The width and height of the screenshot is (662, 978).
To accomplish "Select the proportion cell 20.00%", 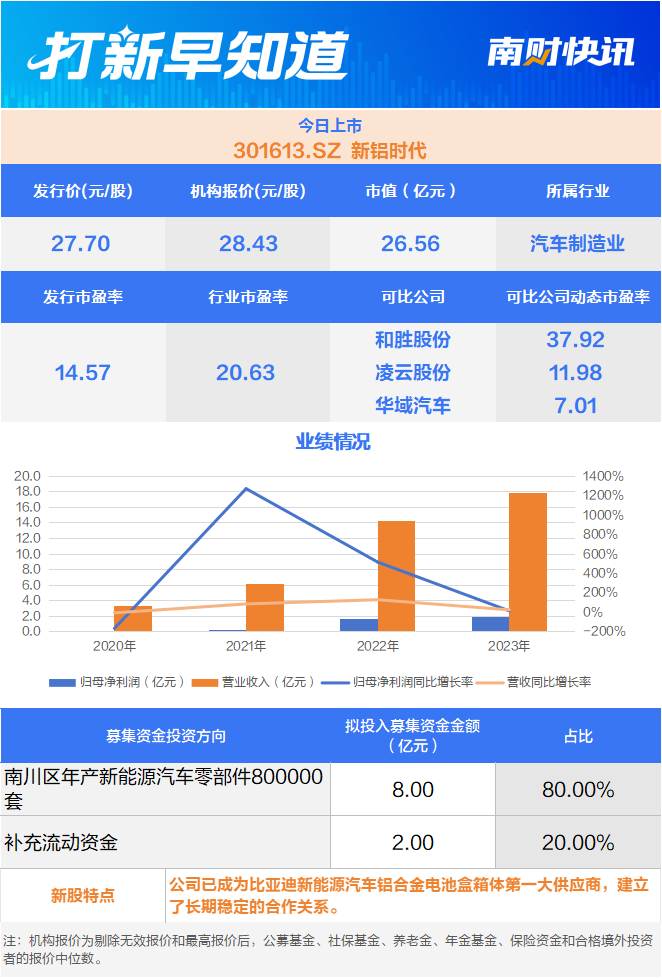I will [578, 843].
